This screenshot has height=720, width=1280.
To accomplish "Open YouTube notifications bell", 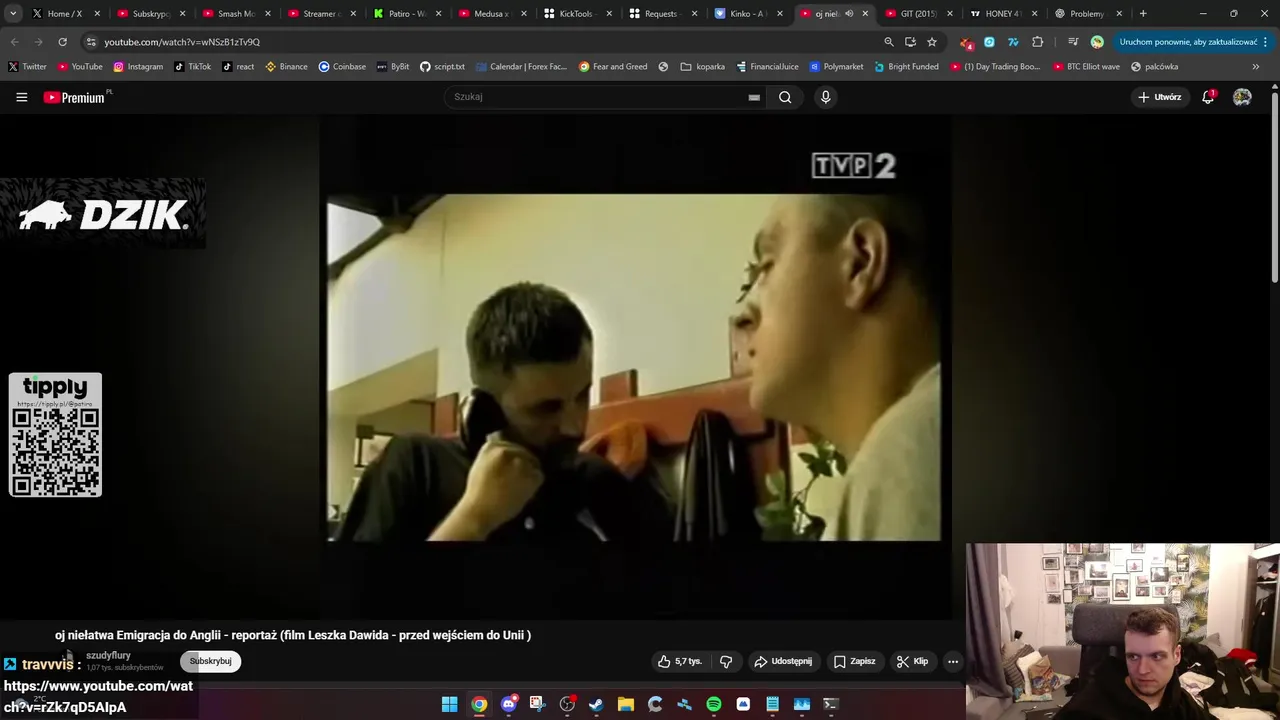I will point(1208,97).
